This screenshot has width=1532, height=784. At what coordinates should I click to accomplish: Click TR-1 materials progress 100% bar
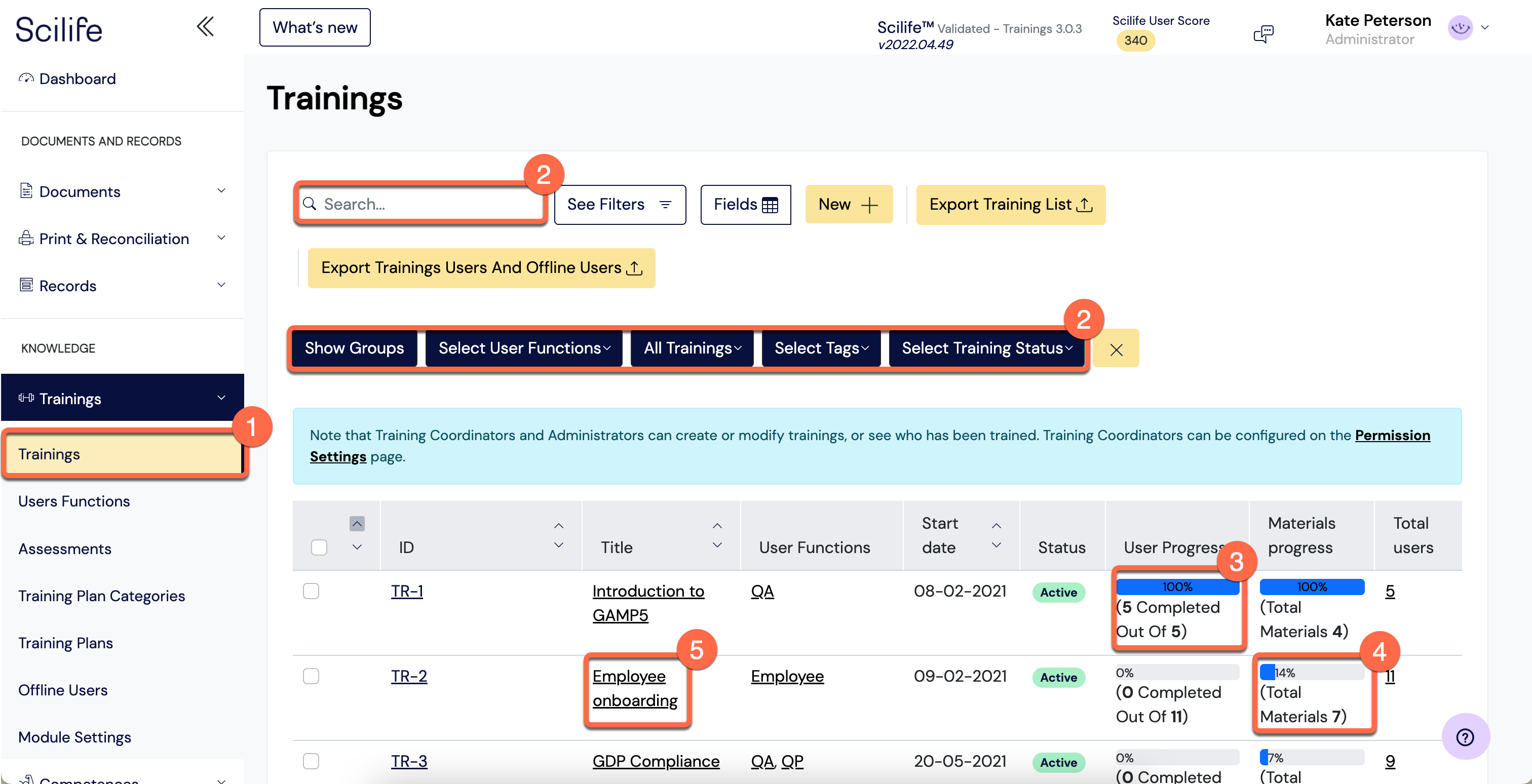pos(1311,586)
